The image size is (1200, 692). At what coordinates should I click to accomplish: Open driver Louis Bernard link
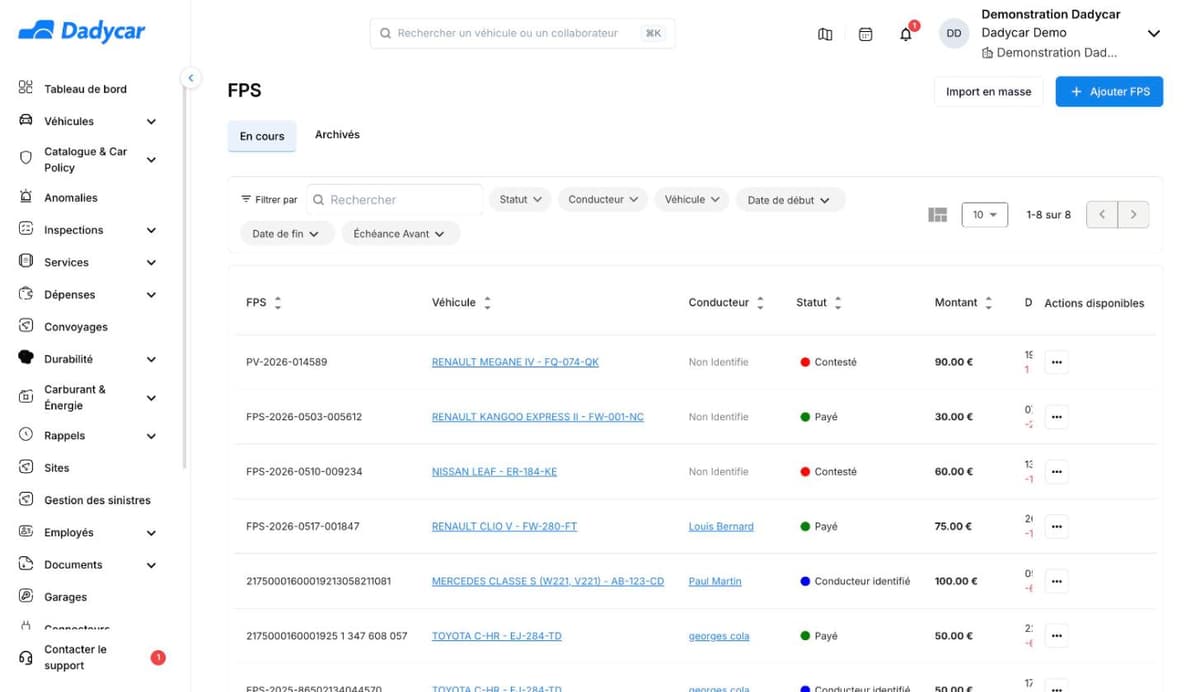tap(721, 527)
